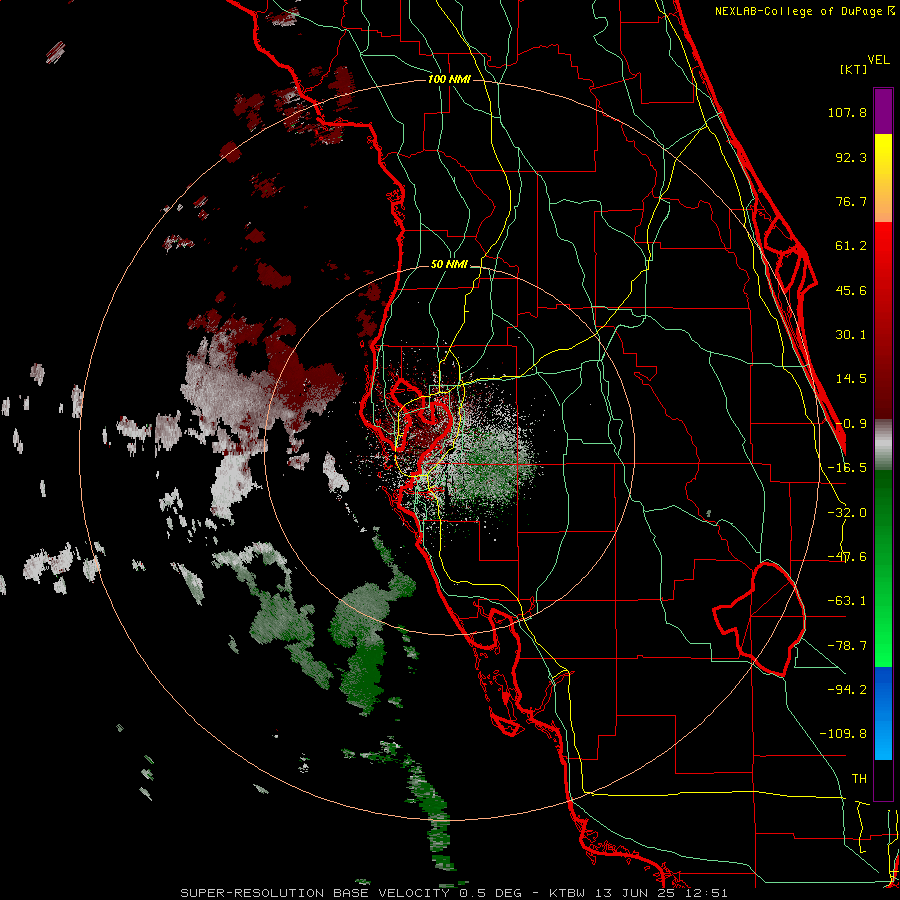Click the 50 NMI range ring label
900x900 pixels.
[449, 265]
